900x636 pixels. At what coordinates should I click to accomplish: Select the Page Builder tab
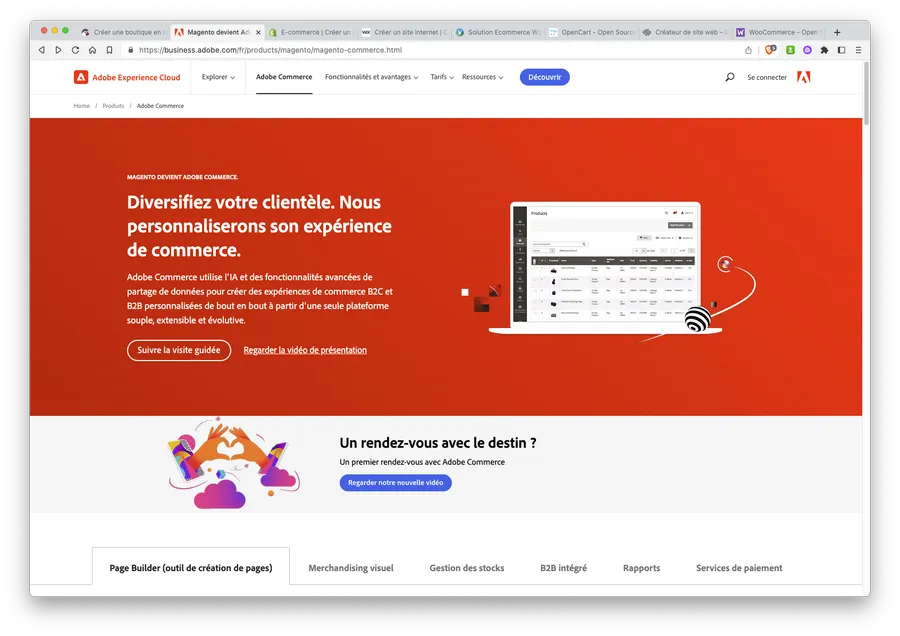tap(191, 568)
